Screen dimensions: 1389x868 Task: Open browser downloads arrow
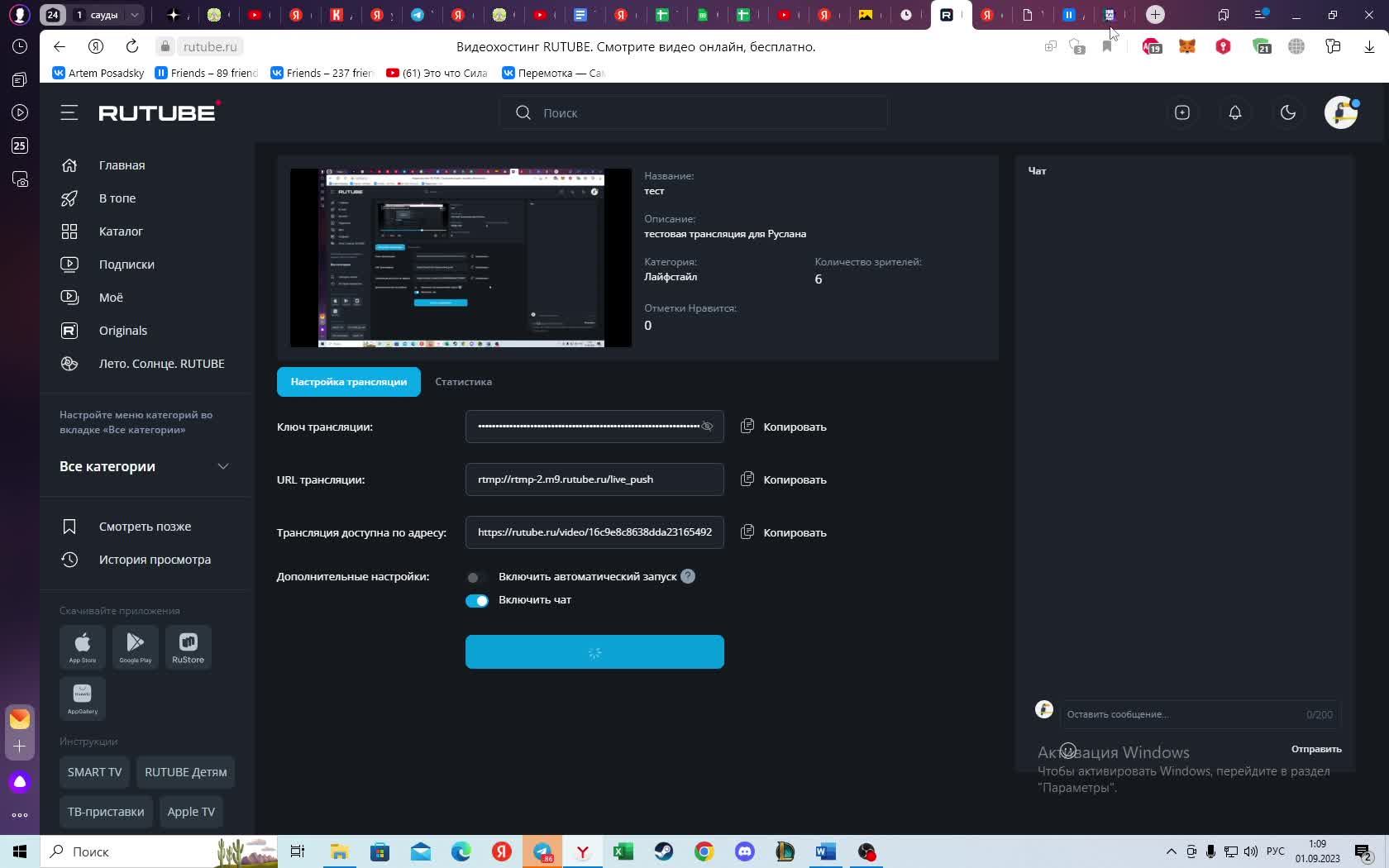coord(1369,47)
